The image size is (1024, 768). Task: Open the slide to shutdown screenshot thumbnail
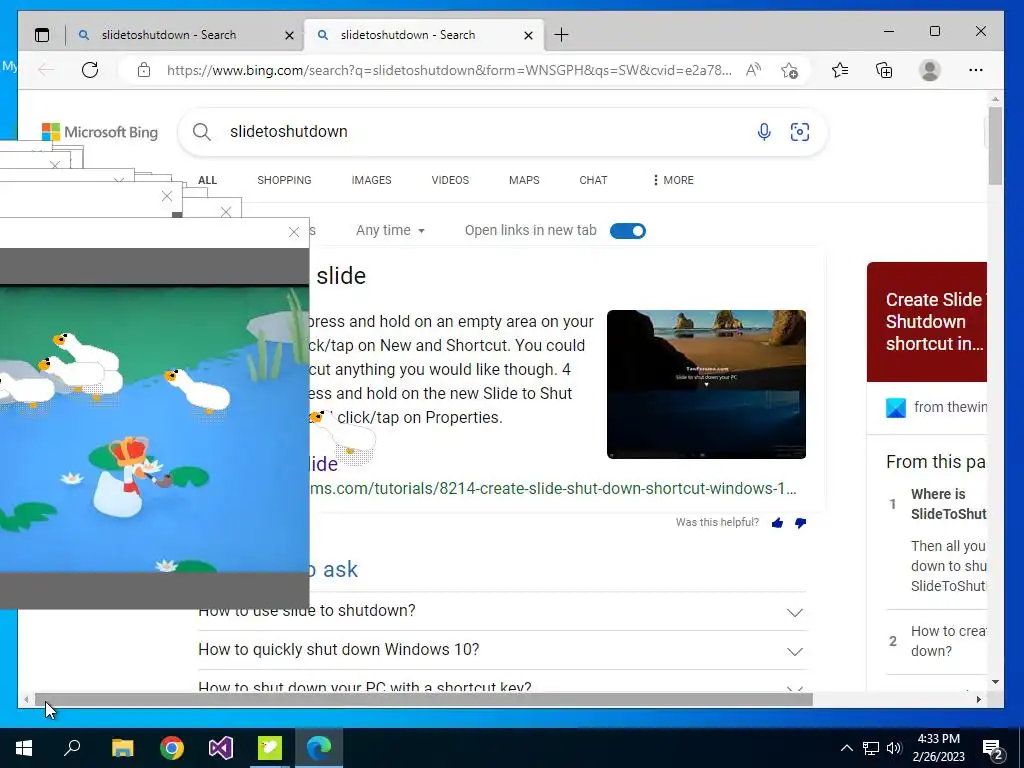click(706, 384)
